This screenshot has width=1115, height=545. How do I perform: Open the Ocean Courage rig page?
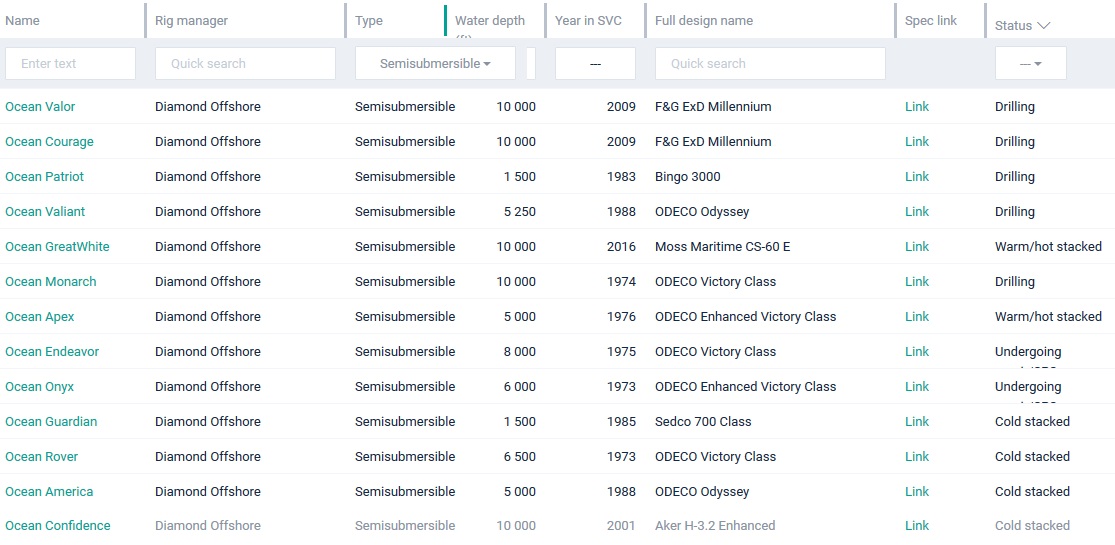(49, 142)
